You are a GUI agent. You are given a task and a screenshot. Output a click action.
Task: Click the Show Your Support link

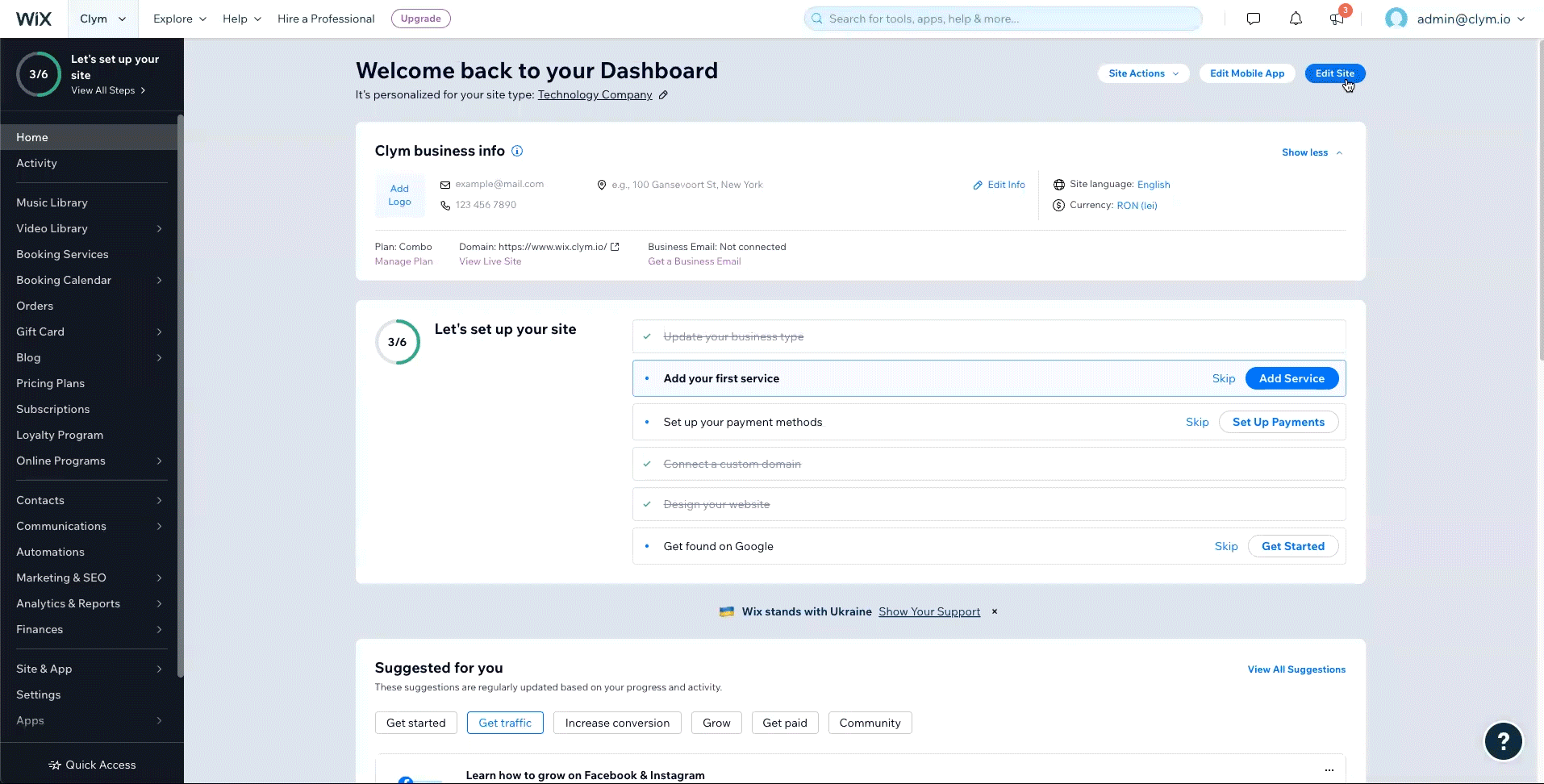coord(929,611)
